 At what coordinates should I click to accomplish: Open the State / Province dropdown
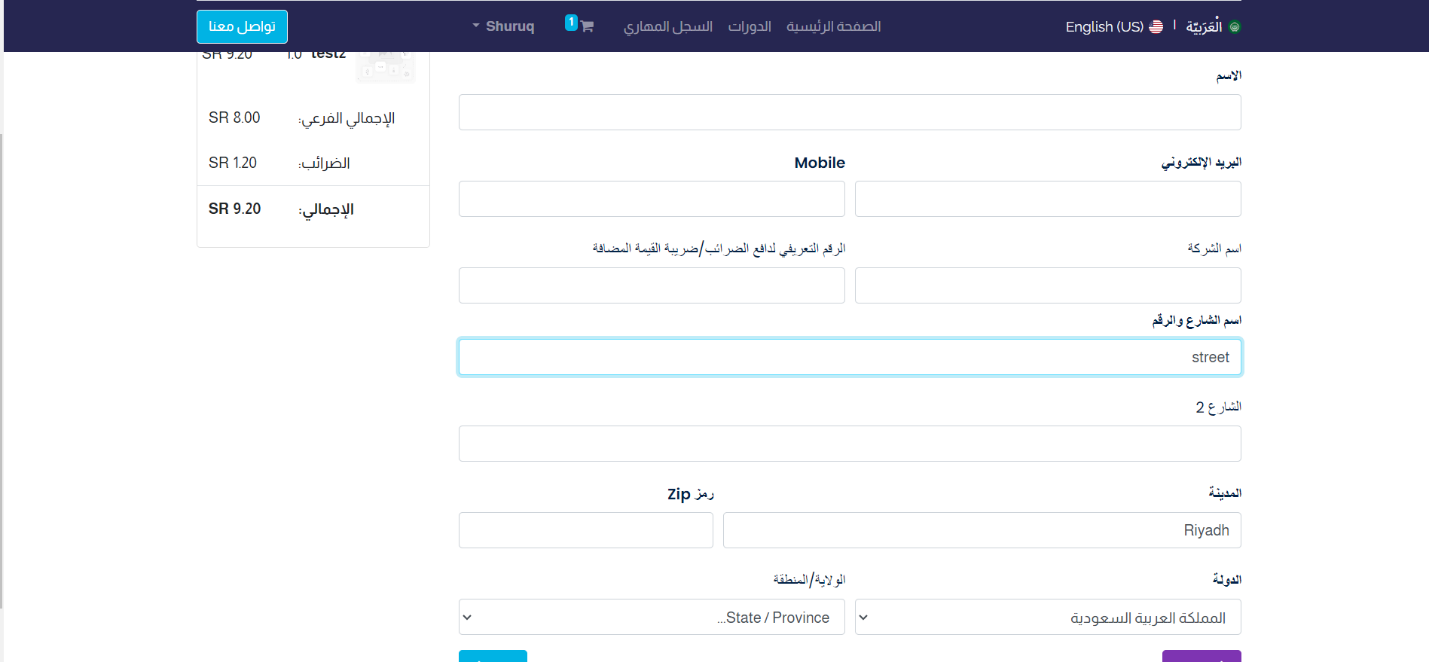point(651,617)
